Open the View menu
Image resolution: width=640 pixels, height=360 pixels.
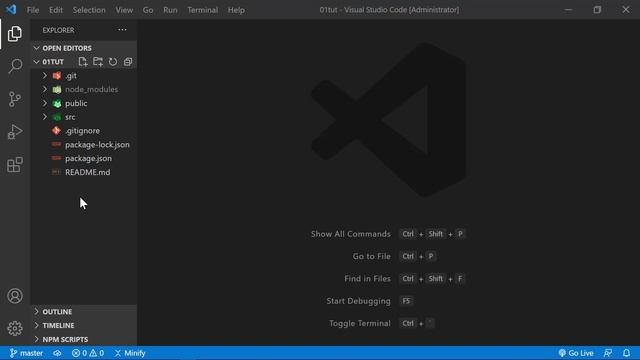124,10
